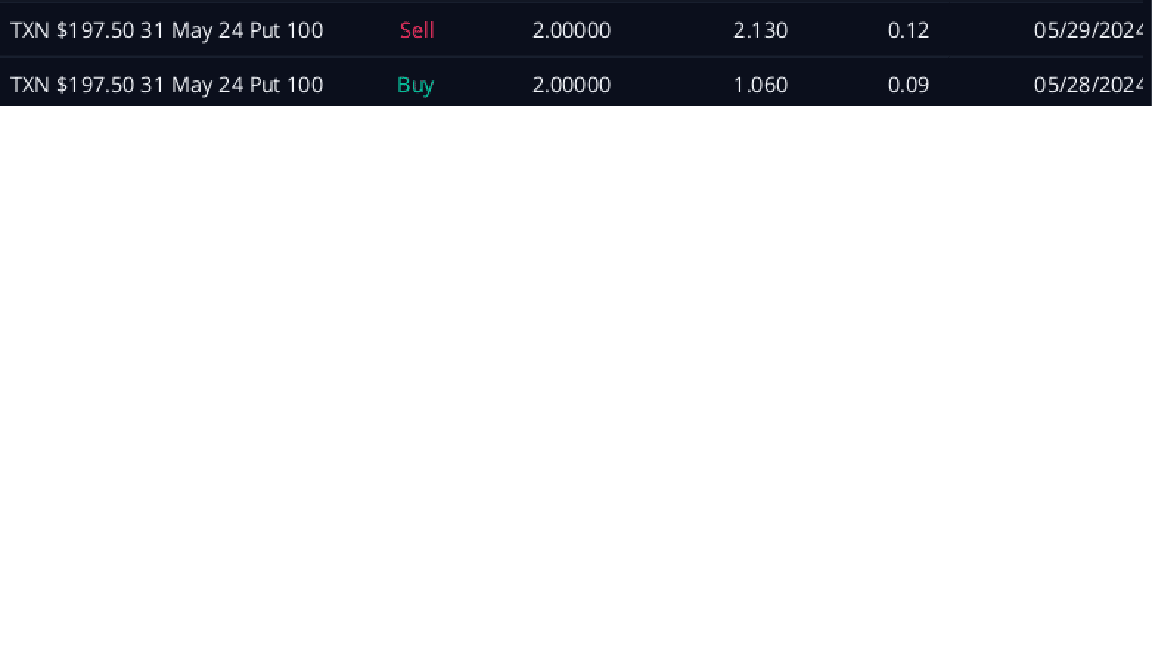
Task: Click the word Put in the Sell row
Action: [264, 31]
